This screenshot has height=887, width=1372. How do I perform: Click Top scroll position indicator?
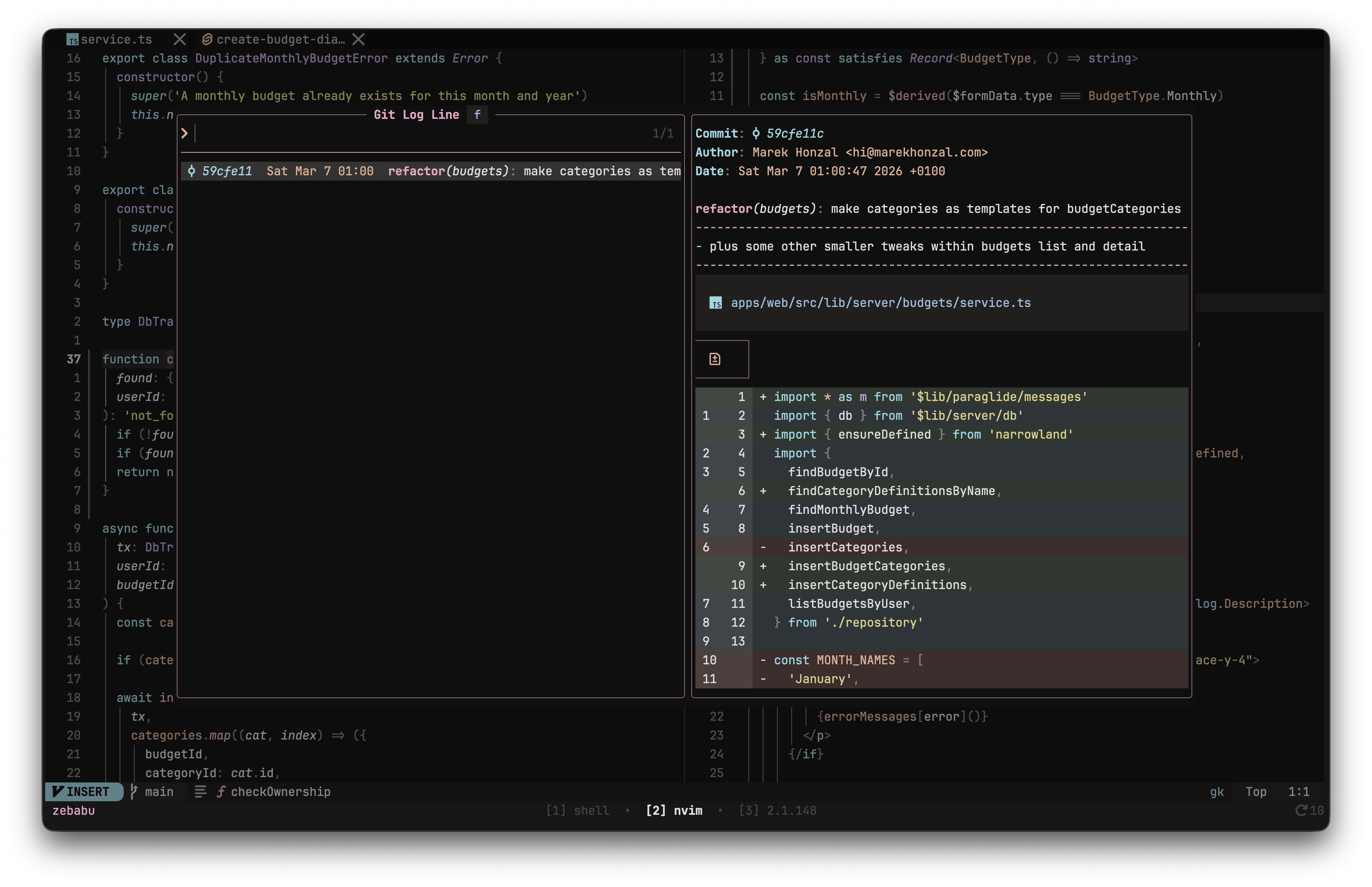[x=1256, y=792]
